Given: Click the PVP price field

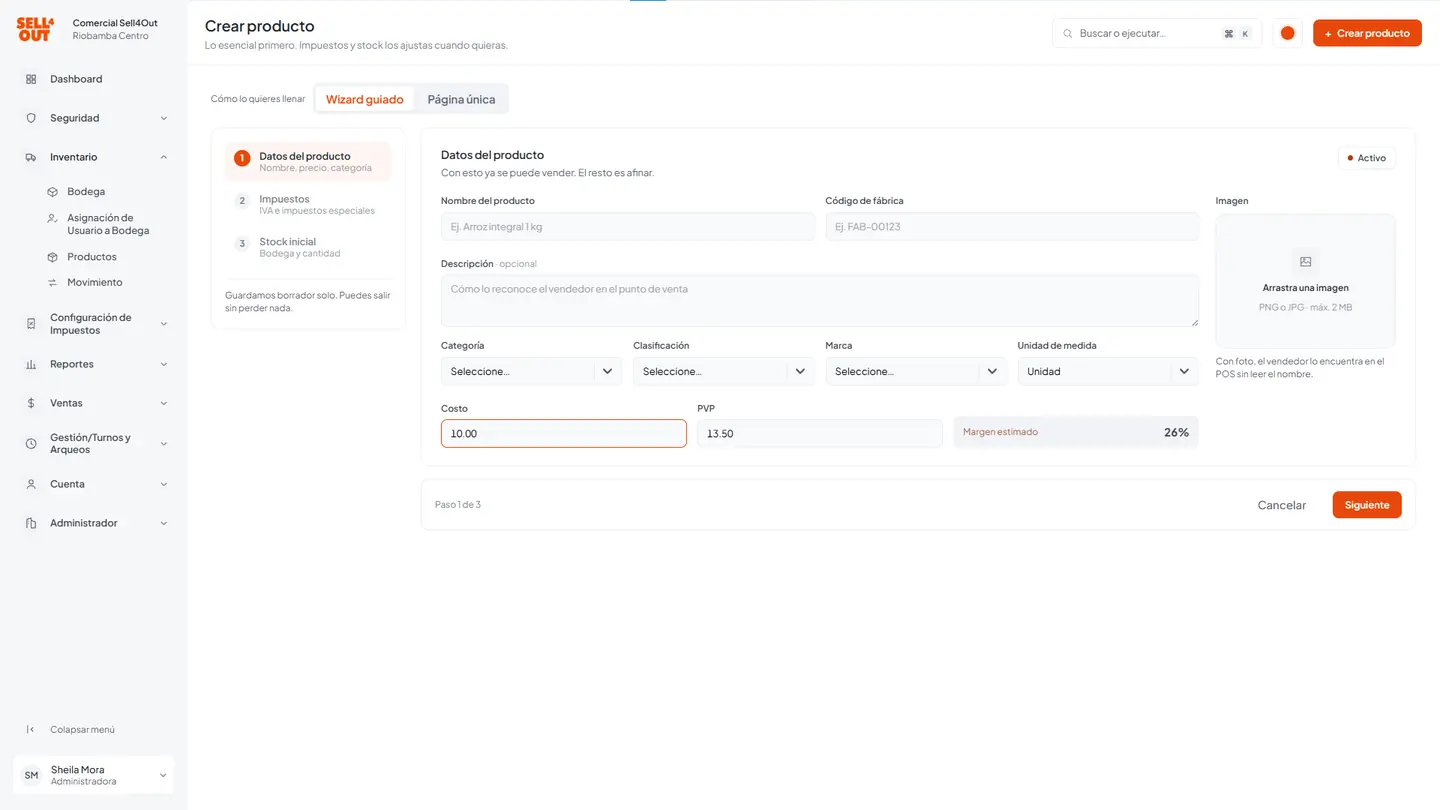Looking at the screenshot, I should [820, 434].
